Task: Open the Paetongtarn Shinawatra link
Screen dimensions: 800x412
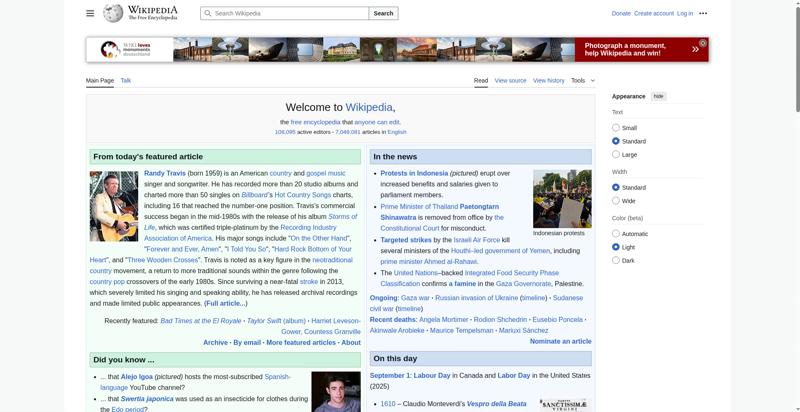Action: [x=440, y=212]
